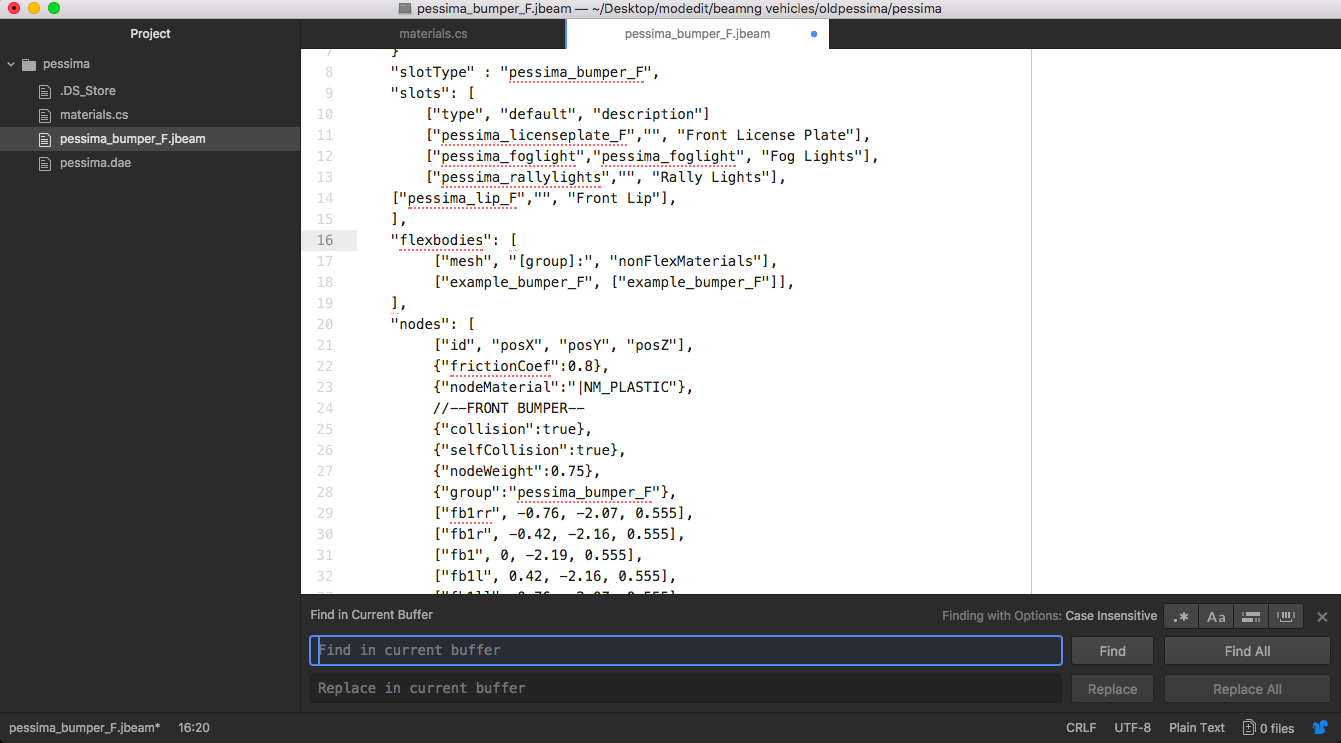Toggle the Aa case-sensitive option
The height and width of the screenshot is (743, 1341).
[1216, 616]
